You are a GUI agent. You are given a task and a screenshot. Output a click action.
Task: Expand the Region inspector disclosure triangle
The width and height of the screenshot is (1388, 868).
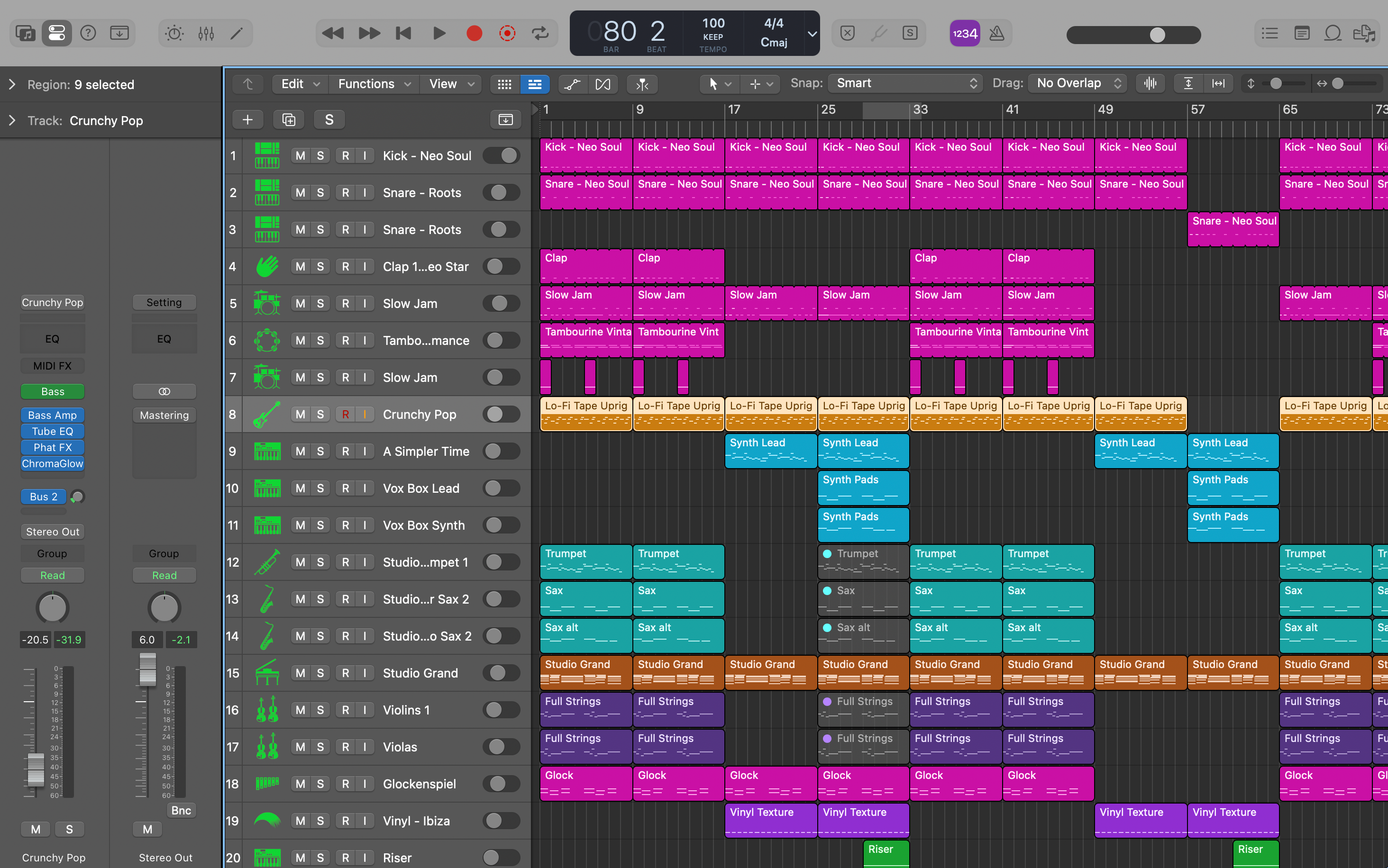pyautogui.click(x=12, y=84)
